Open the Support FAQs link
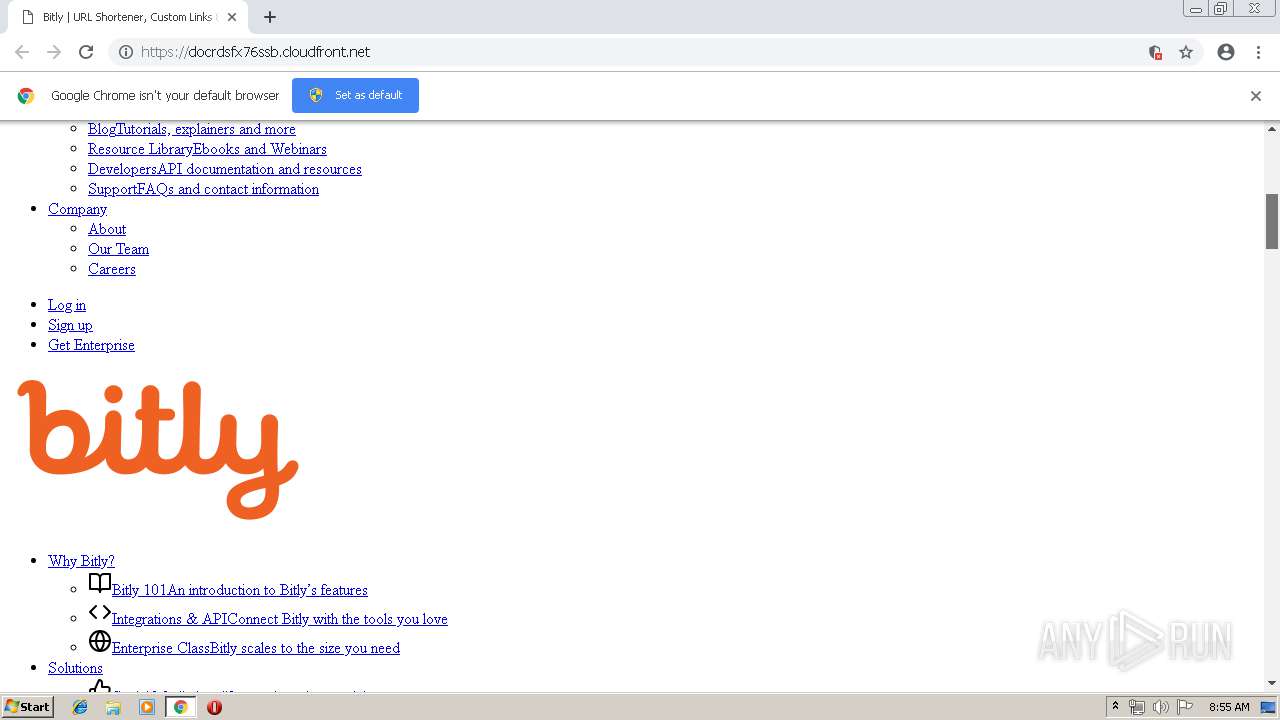The height and width of the screenshot is (720, 1280). [x=203, y=189]
